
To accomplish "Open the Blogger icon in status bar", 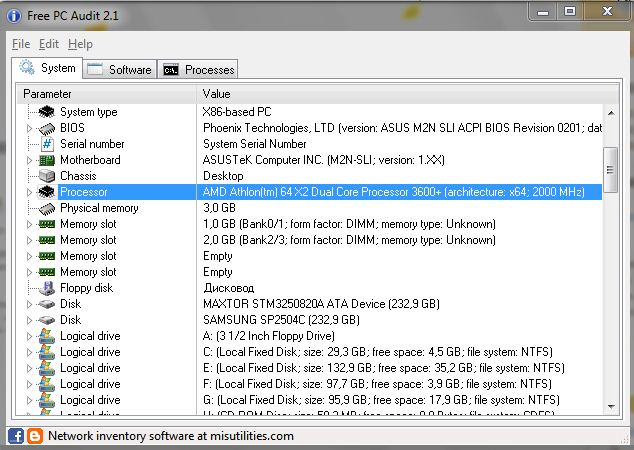I will [x=35, y=436].
